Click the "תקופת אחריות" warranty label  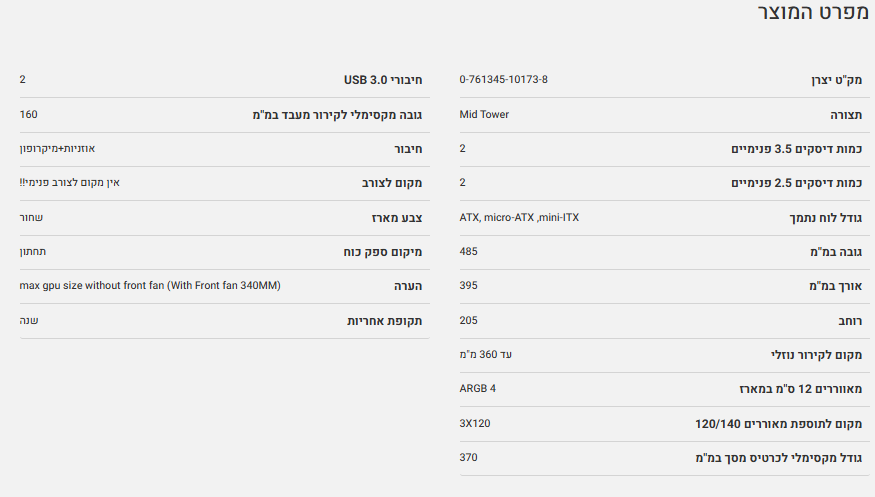pyautogui.click(x=384, y=321)
